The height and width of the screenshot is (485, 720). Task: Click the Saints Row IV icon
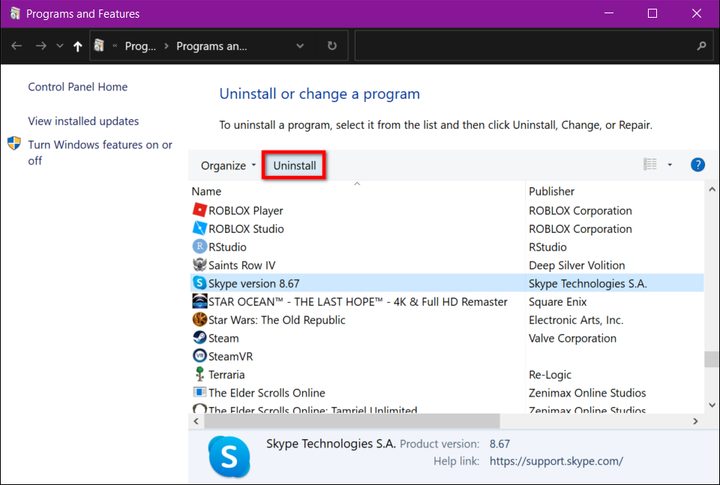[199, 265]
